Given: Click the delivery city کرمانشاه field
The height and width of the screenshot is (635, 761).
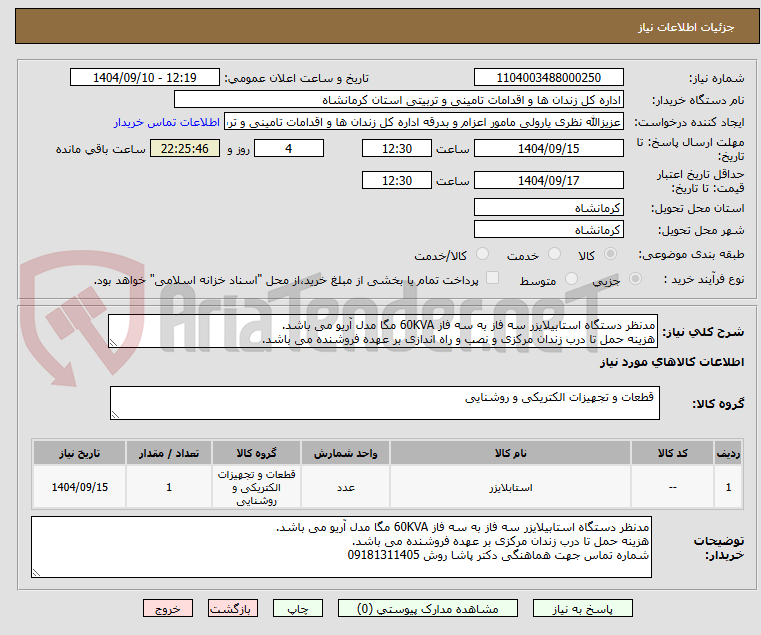Looking at the screenshot, I should tap(548, 230).
